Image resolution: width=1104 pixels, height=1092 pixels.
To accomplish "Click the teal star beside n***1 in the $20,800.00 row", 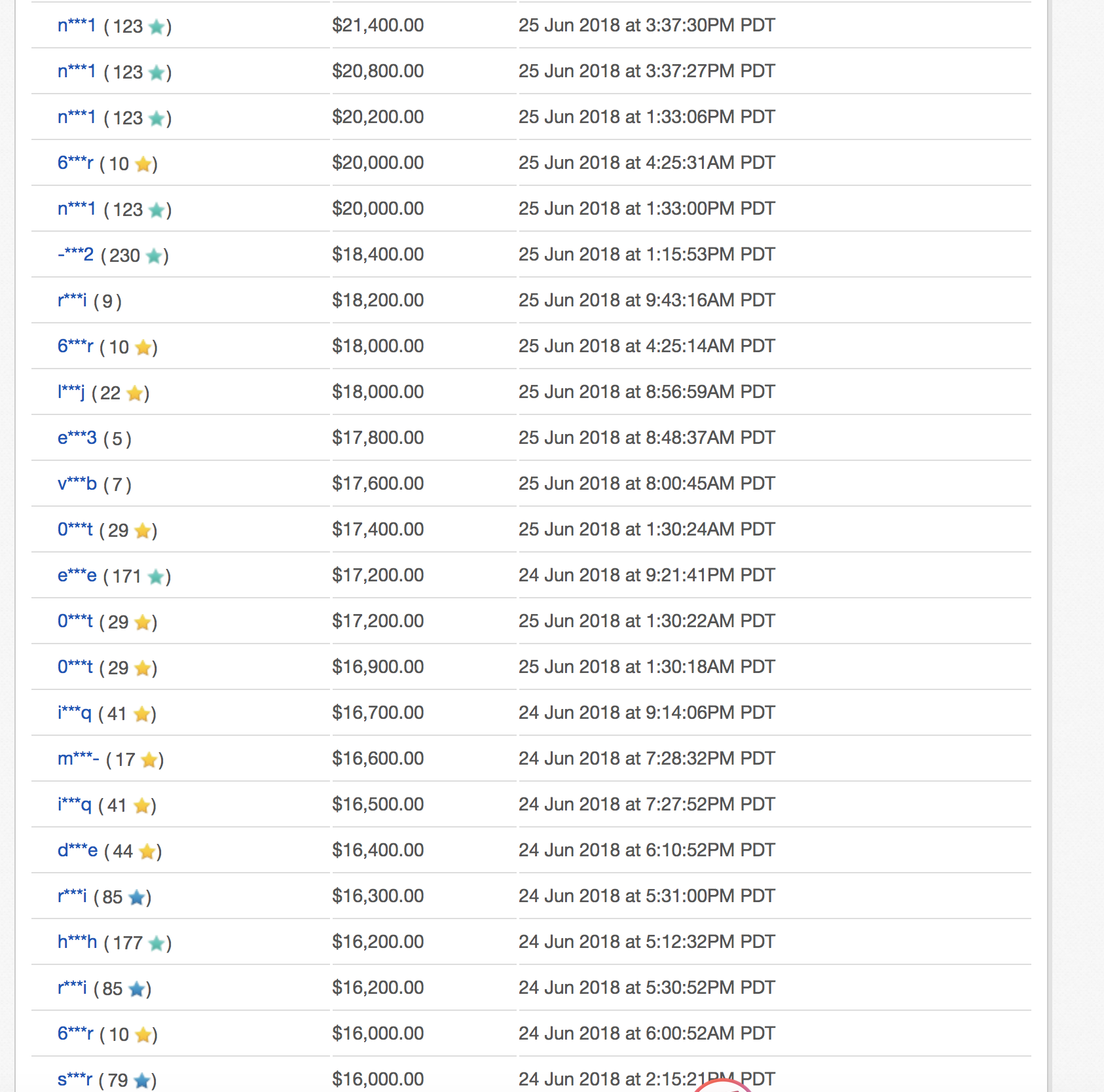I will 156,73.
